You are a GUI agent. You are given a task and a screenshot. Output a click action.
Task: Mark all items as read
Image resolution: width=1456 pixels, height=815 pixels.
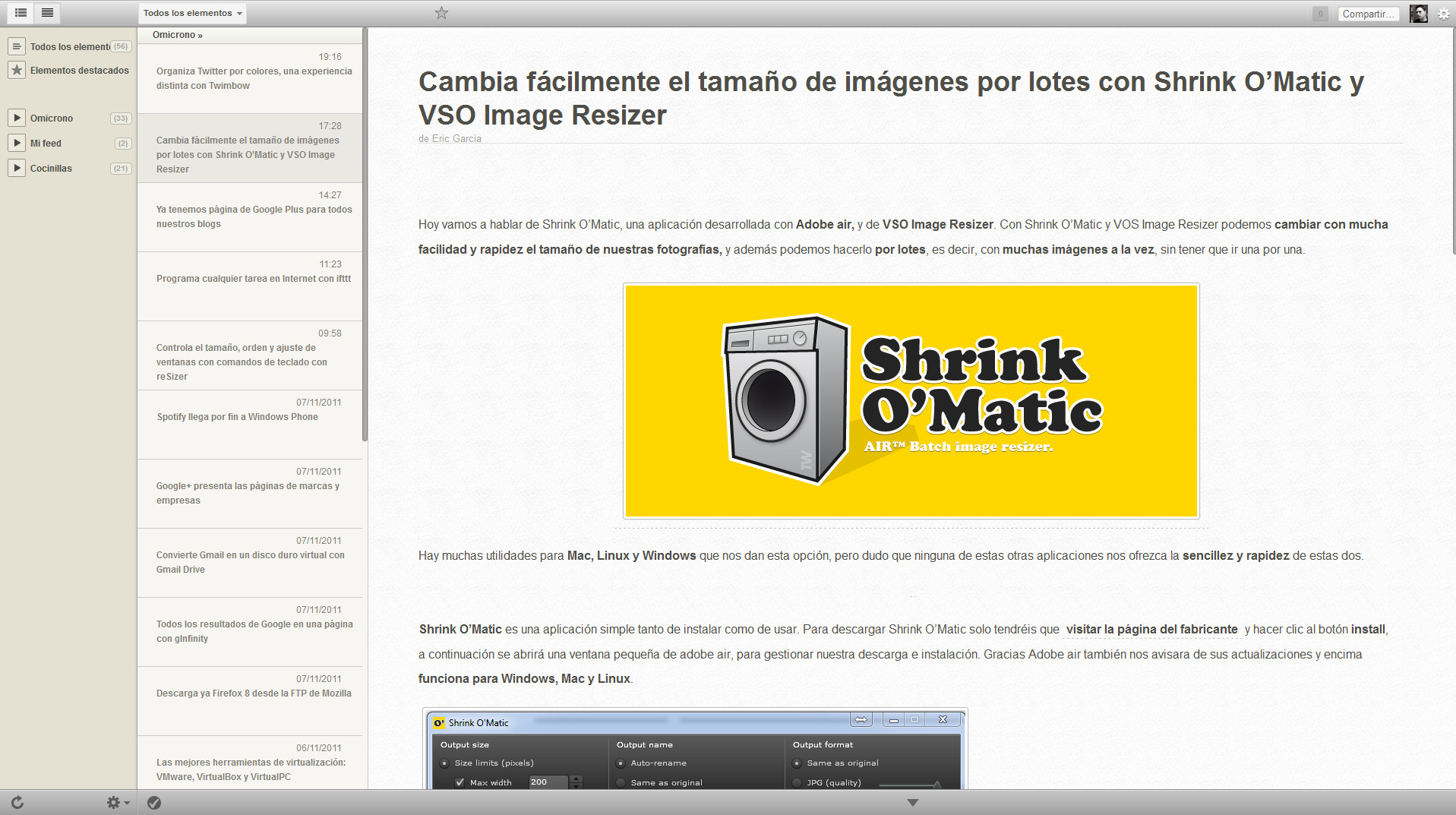point(154,802)
